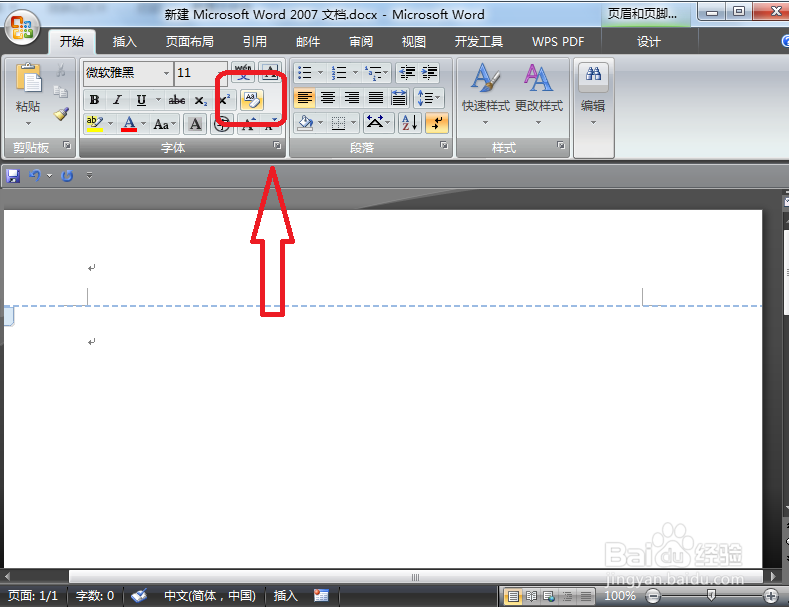Click the Zoom Out minus button

[653, 596]
